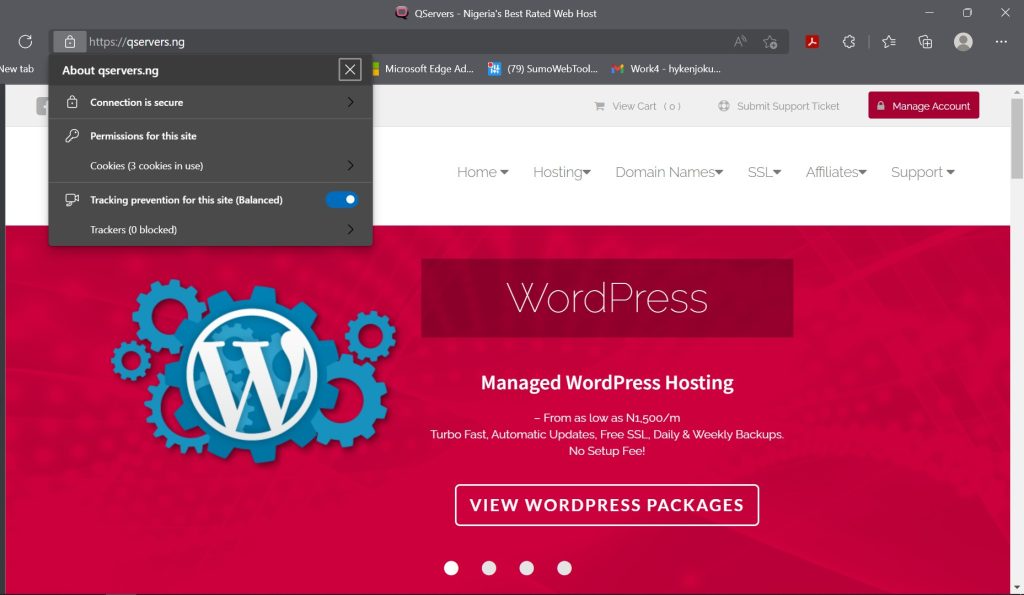Click the View Cart link
The width and height of the screenshot is (1024, 595).
[x=637, y=106]
